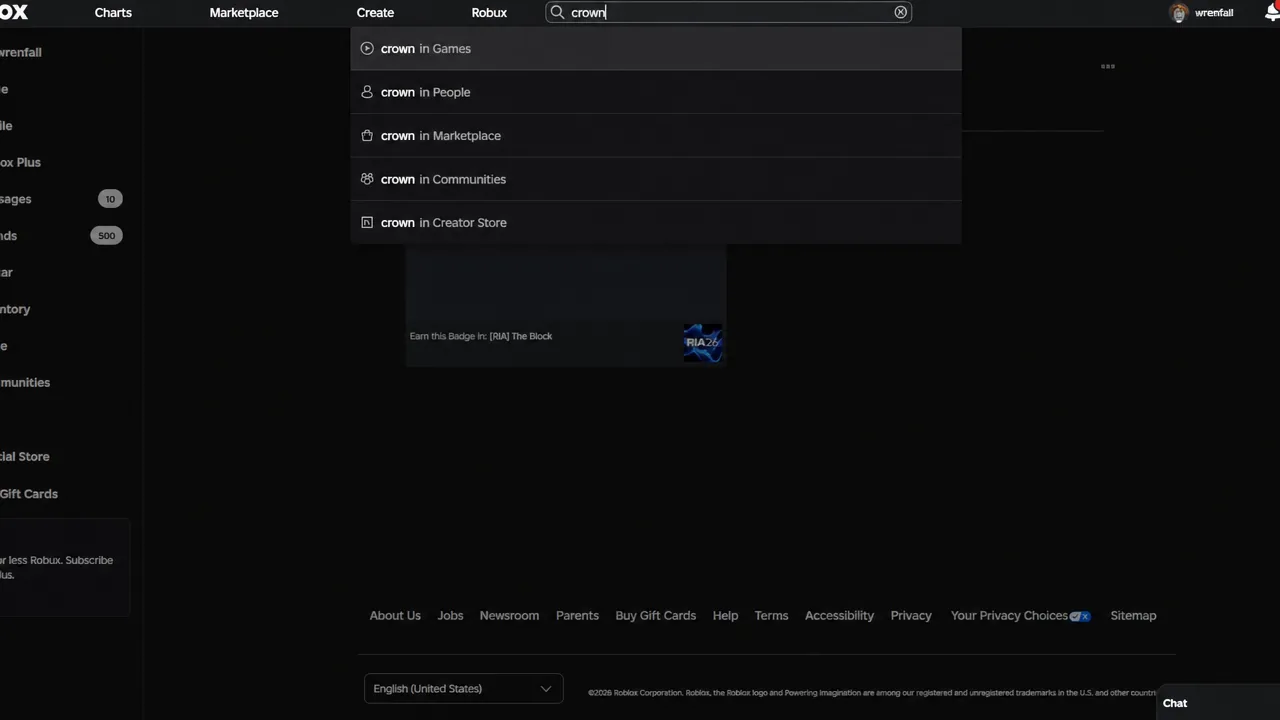Open the notifications bell icon
The height and width of the screenshot is (720, 1280).
click(x=1272, y=13)
